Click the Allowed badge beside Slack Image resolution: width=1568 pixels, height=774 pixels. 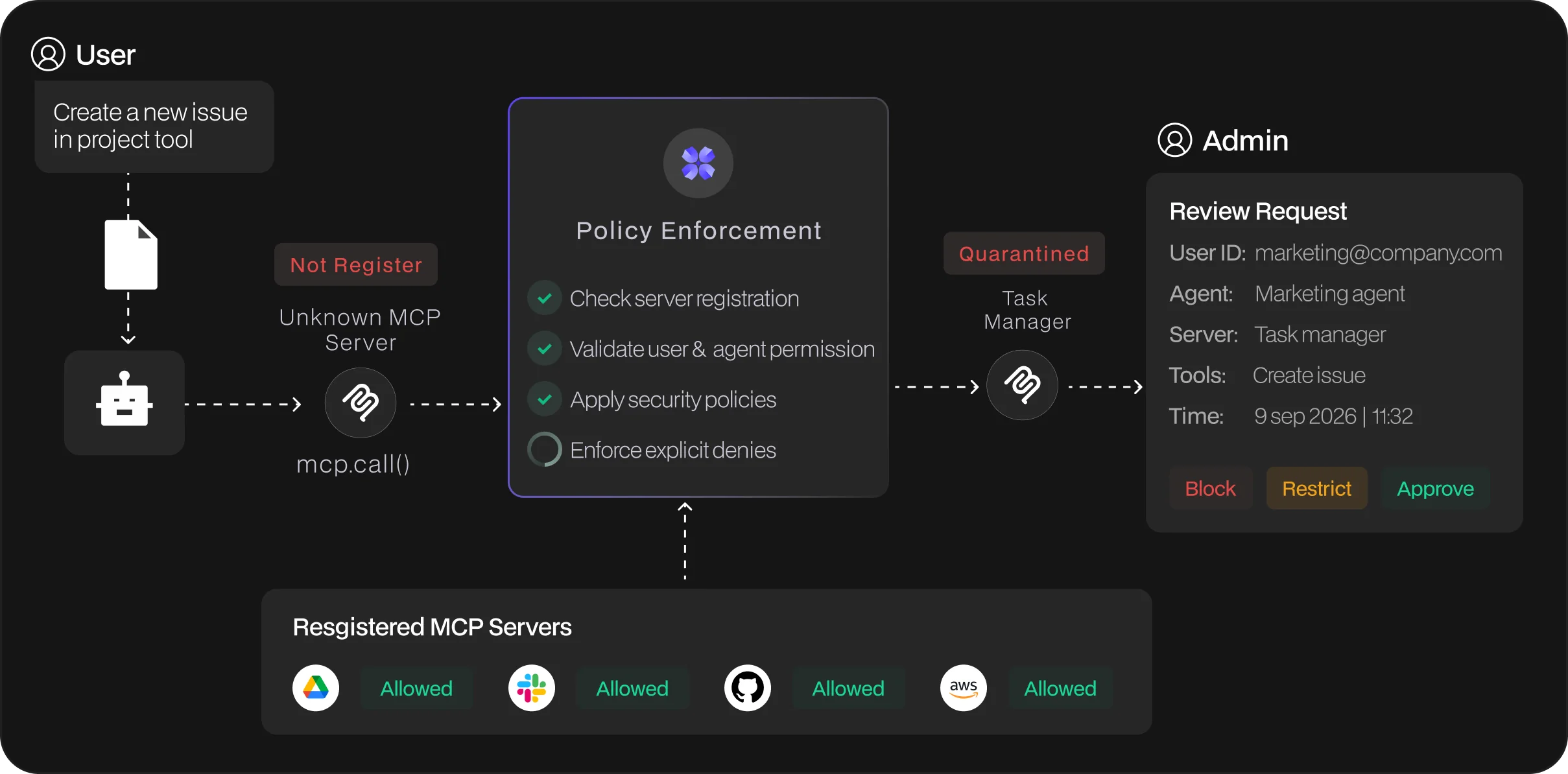[632, 688]
